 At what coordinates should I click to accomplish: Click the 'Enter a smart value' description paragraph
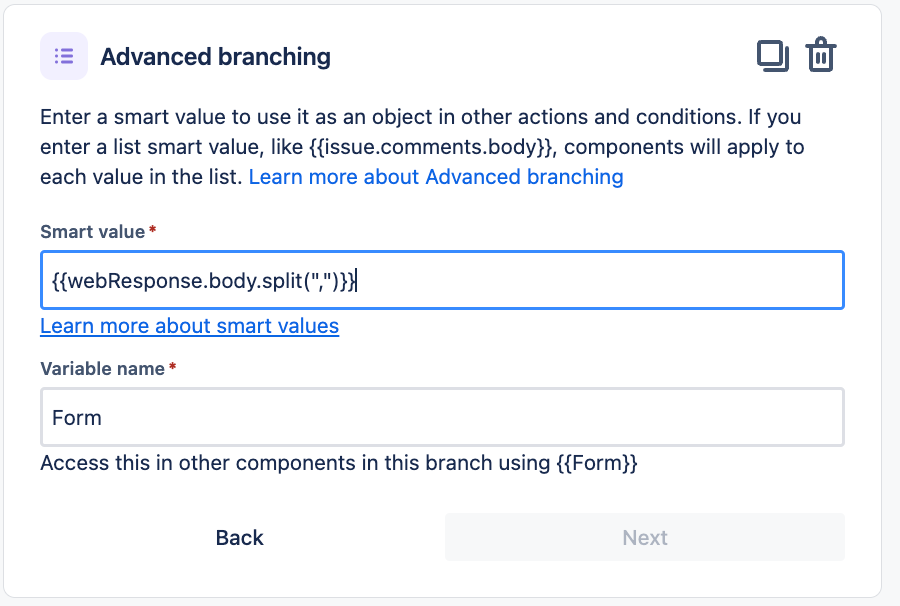coord(422,147)
